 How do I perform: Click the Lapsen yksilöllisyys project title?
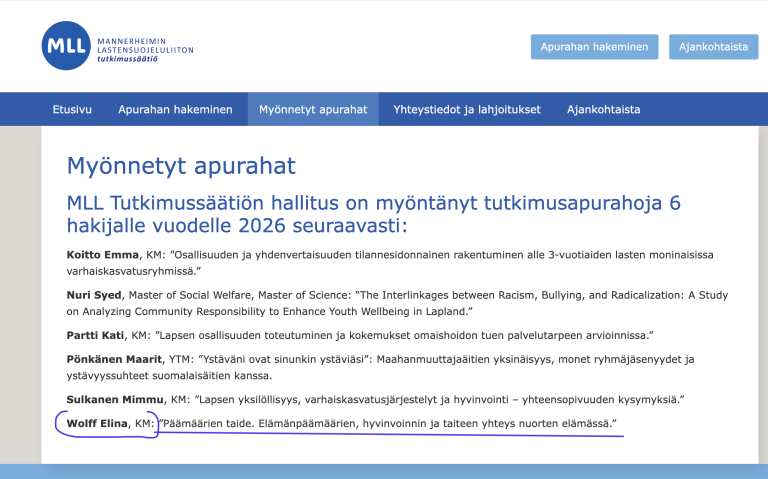(x=439, y=399)
